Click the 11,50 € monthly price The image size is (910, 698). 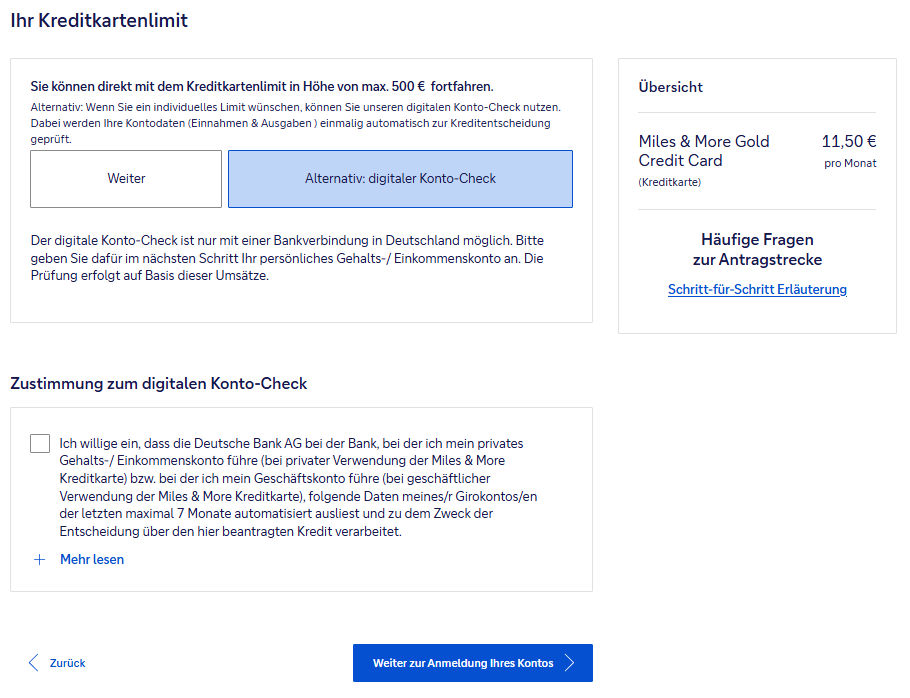tap(849, 141)
